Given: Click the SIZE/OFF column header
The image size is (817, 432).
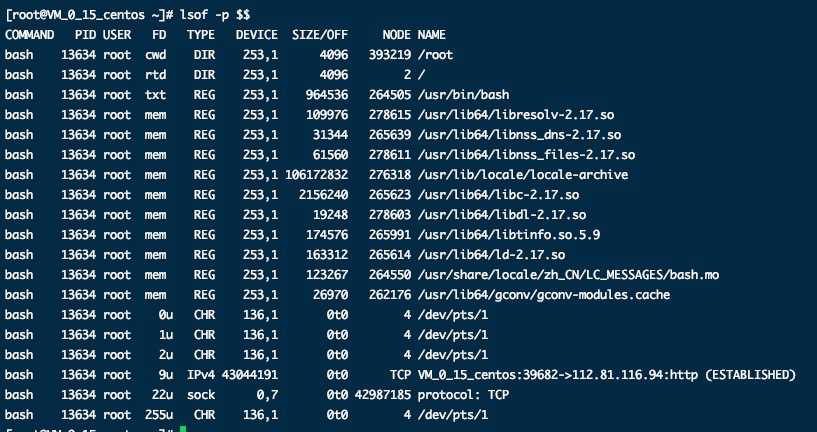Looking at the screenshot, I should [x=320, y=35].
